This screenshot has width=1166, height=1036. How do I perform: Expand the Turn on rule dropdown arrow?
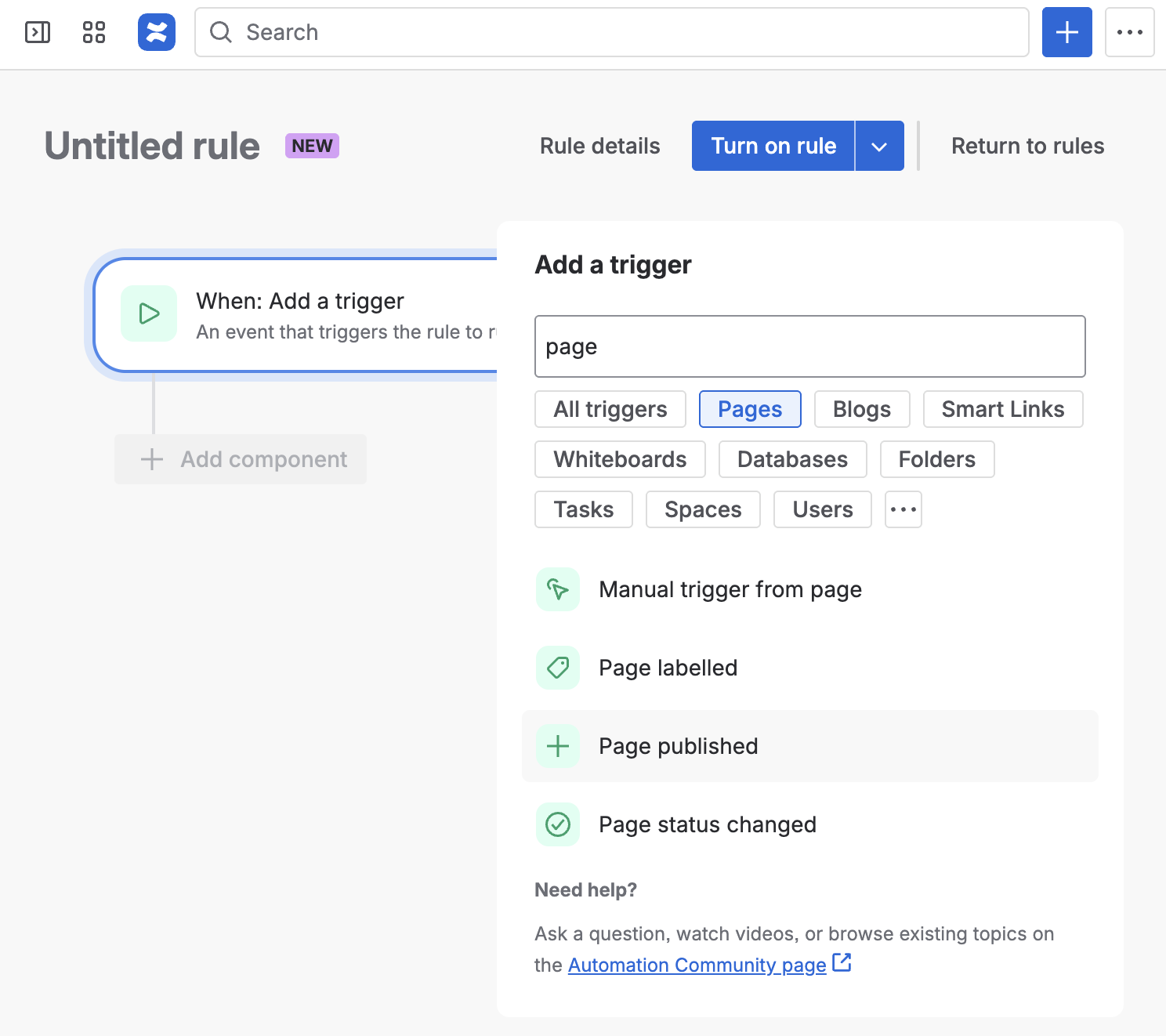click(879, 147)
